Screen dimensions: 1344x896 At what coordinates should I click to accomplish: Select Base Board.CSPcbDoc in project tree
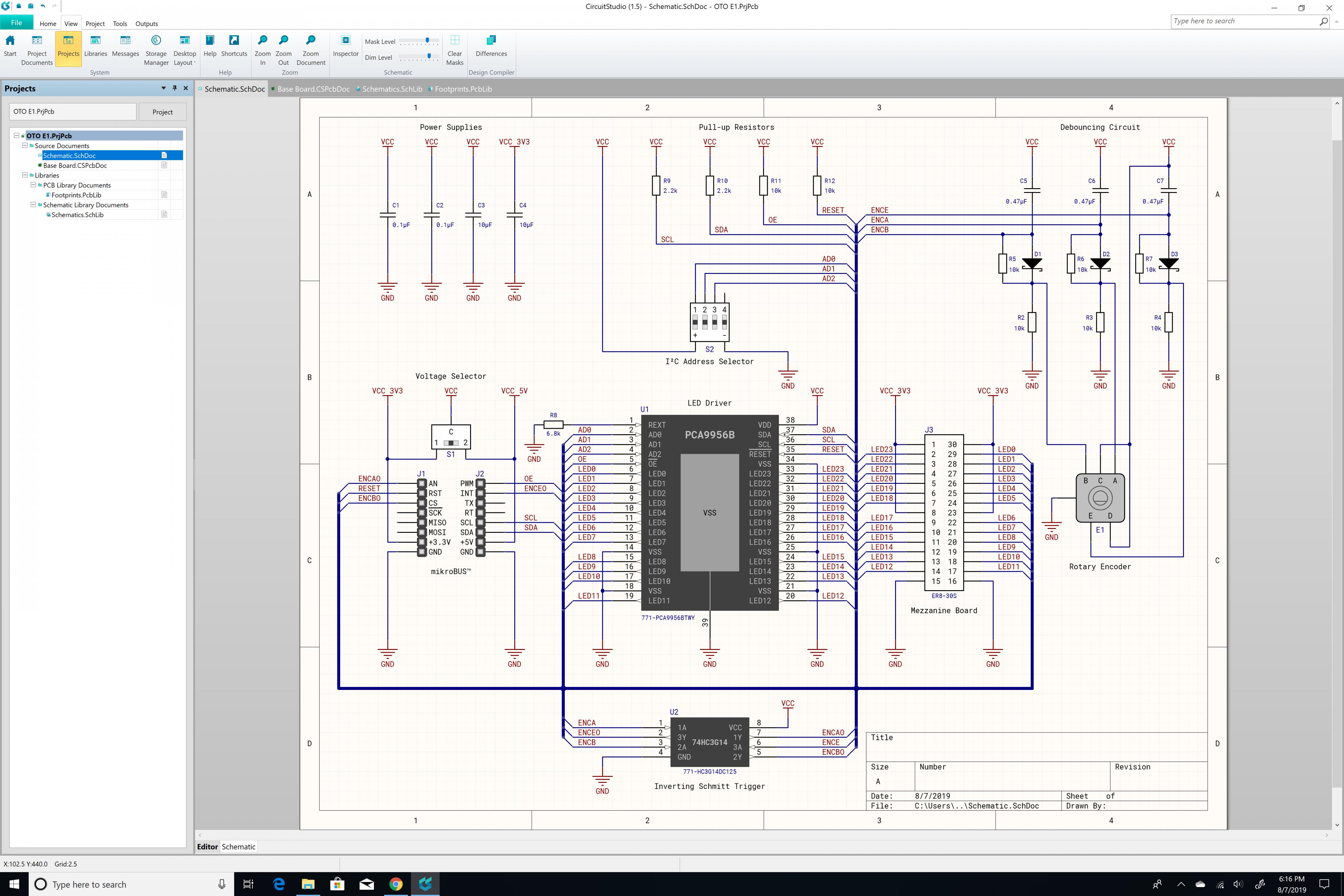click(75, 165)
